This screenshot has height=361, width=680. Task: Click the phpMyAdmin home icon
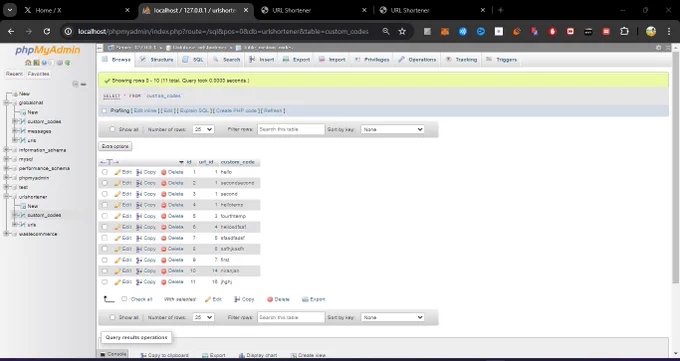[28, 63]
